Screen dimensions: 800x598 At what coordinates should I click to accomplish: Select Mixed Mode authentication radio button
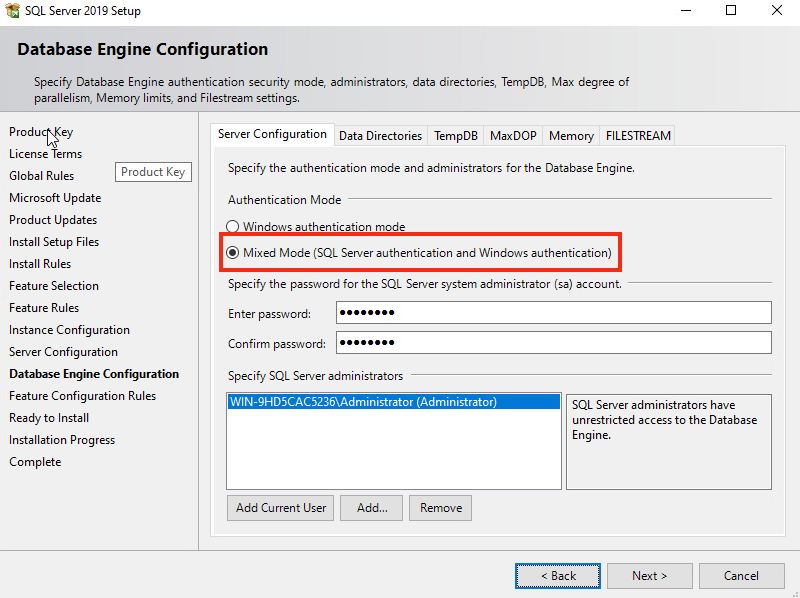[233, 253]
